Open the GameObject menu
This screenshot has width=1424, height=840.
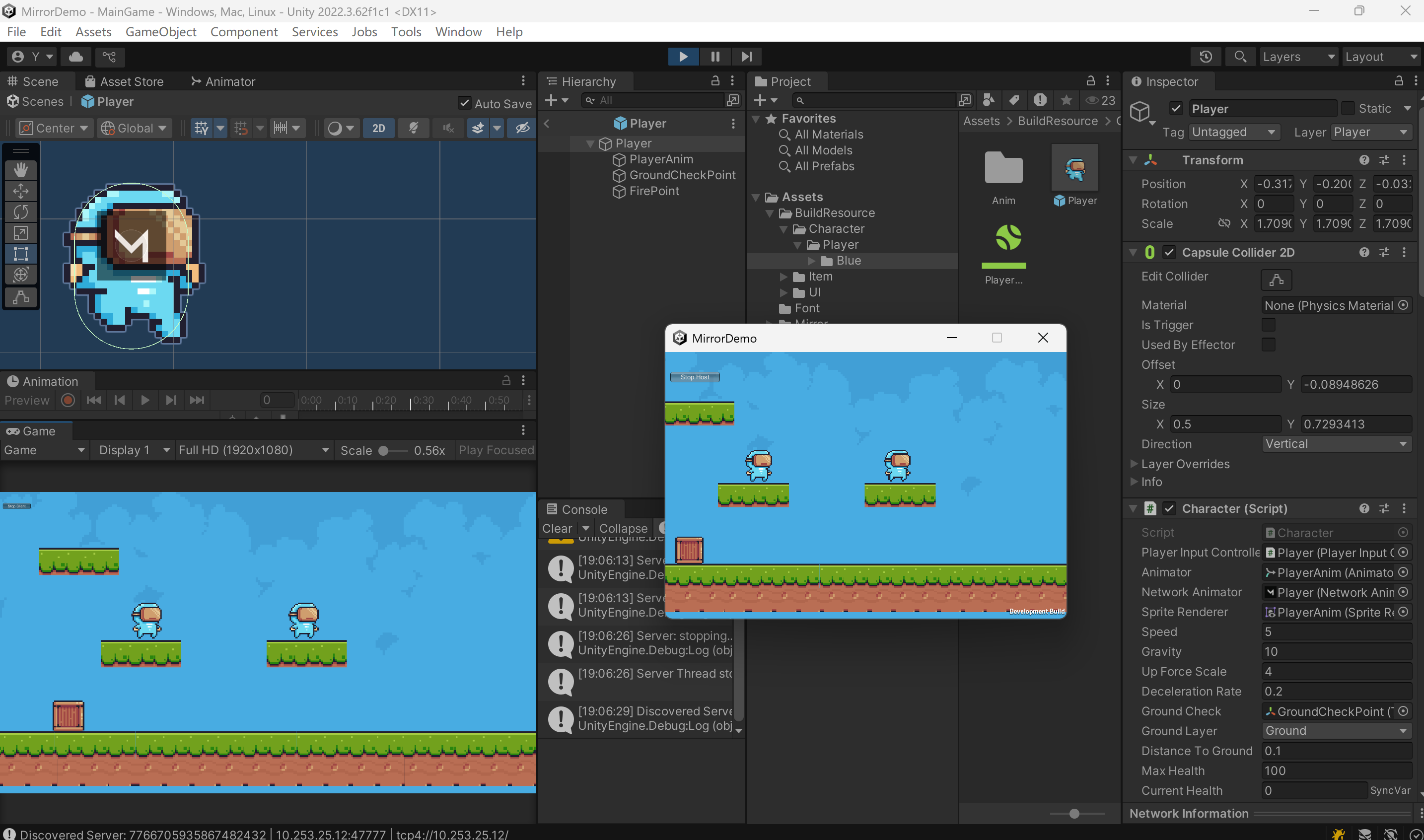click(161, 32)
